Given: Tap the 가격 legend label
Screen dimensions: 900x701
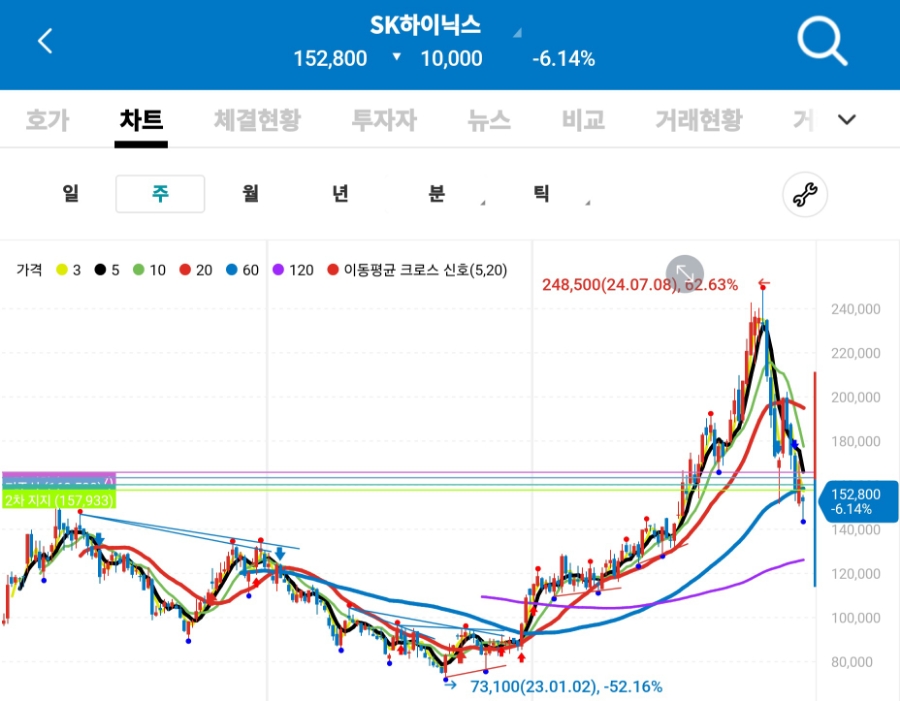Looking at the screenshot, I should point(29,270).
